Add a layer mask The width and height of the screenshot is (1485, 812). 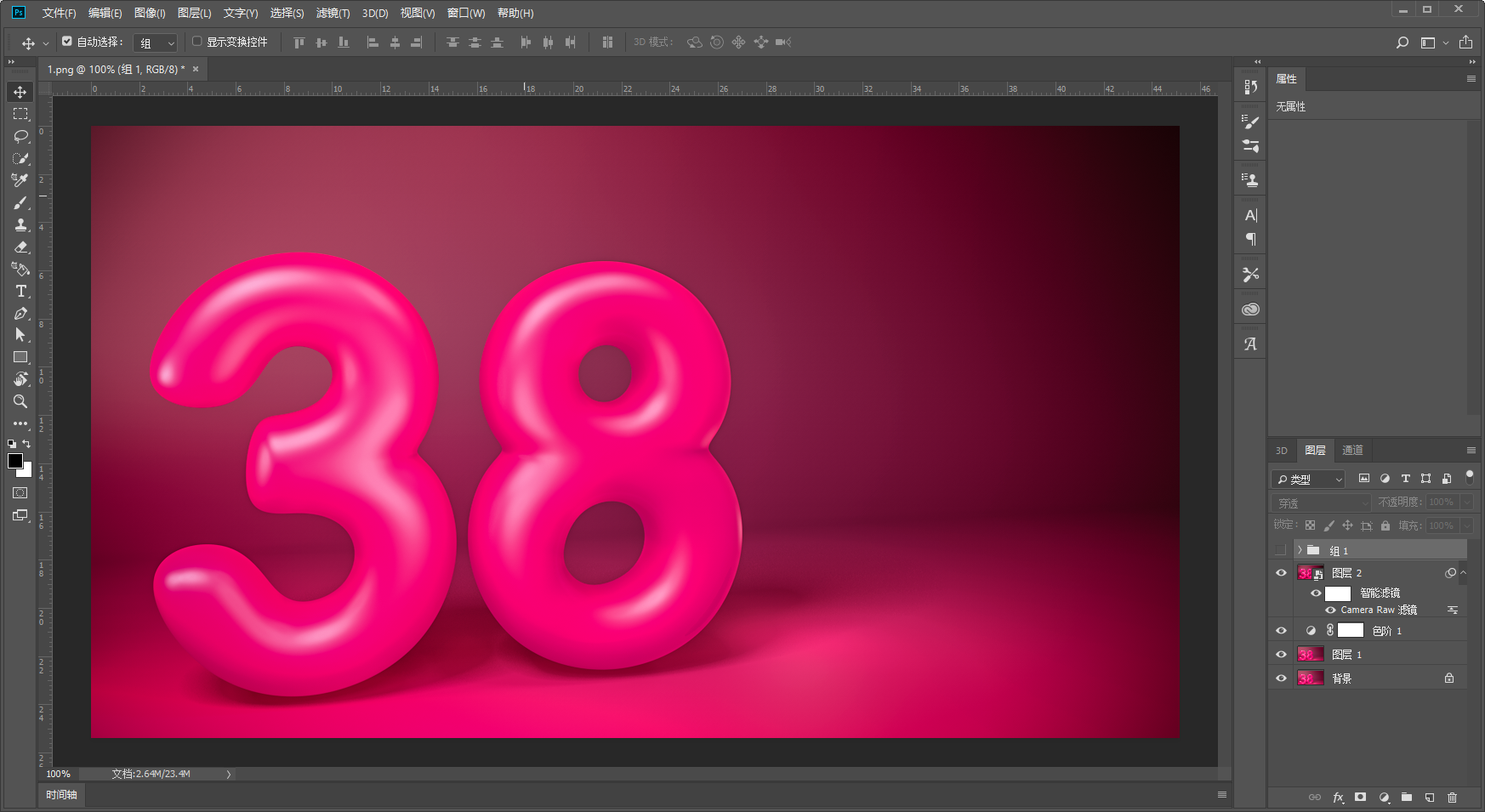tap(1361, 798)
